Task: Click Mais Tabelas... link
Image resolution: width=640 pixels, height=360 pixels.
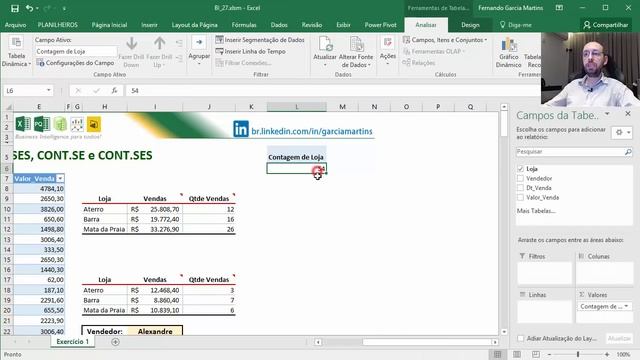Action: coord(536,211)
